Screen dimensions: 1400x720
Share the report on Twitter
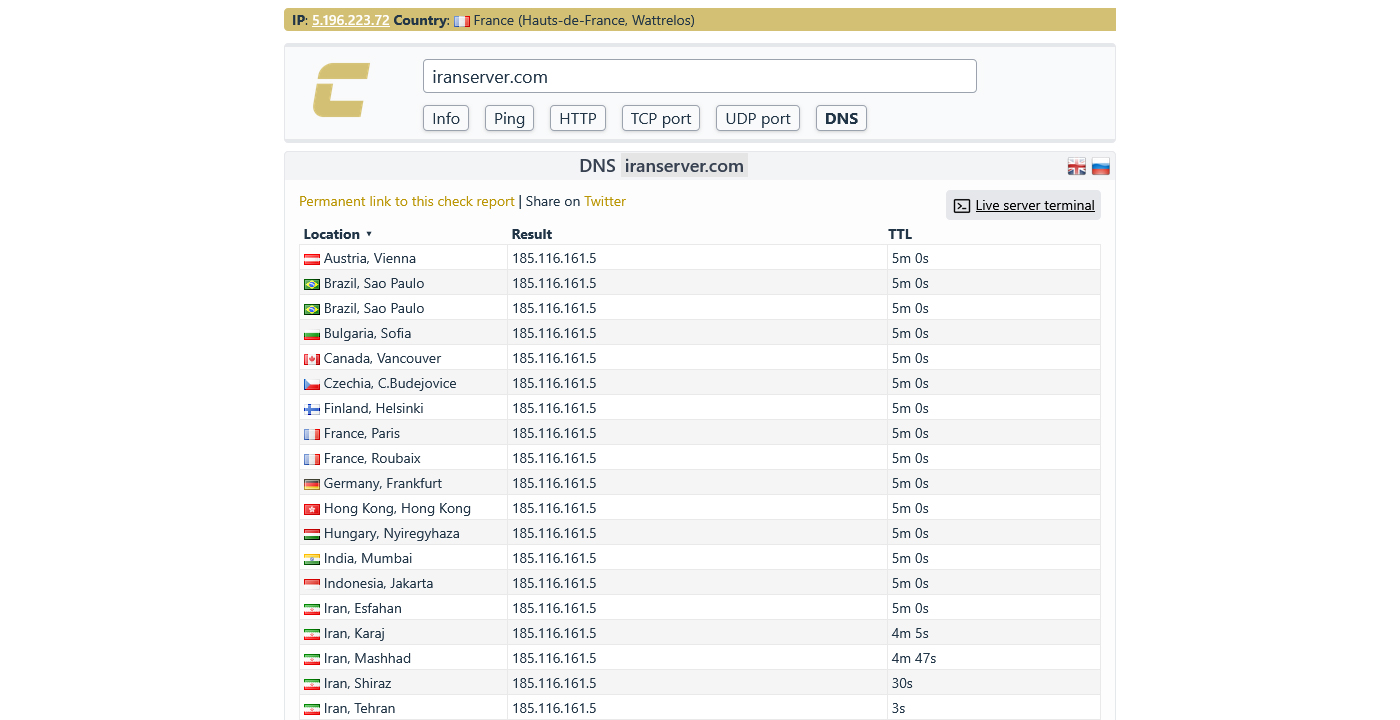click(605, 201)
